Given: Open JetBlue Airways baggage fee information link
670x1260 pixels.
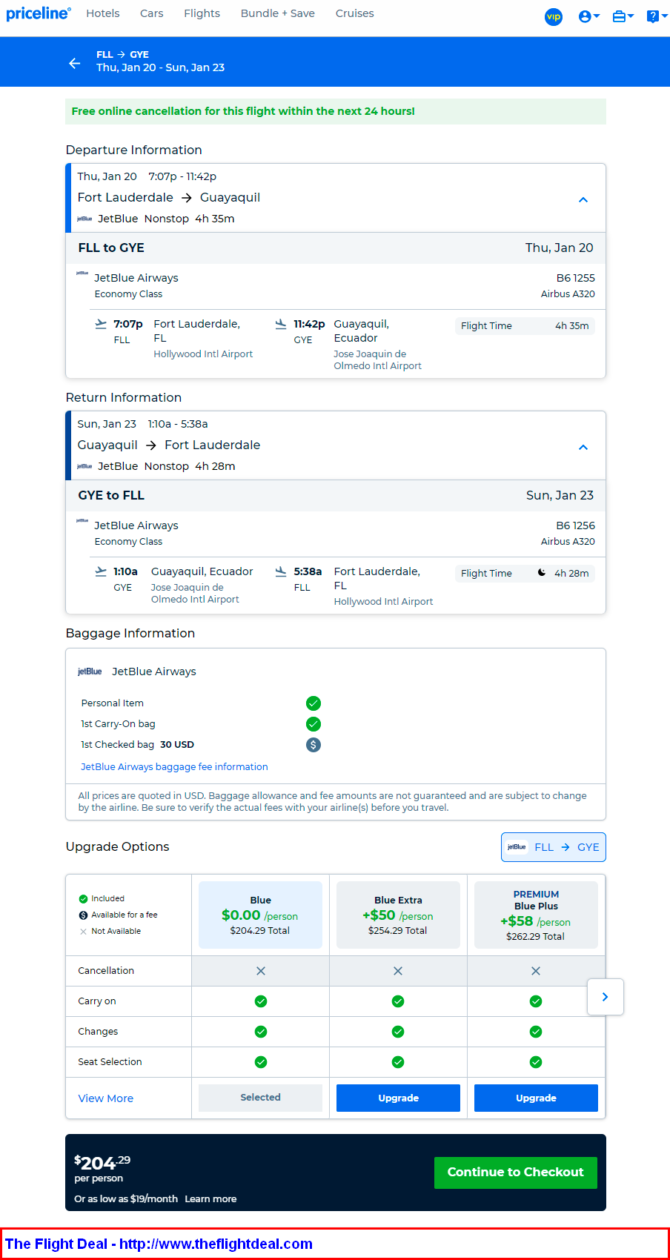Looking at the screenshot, I should (x=174, y=767).
